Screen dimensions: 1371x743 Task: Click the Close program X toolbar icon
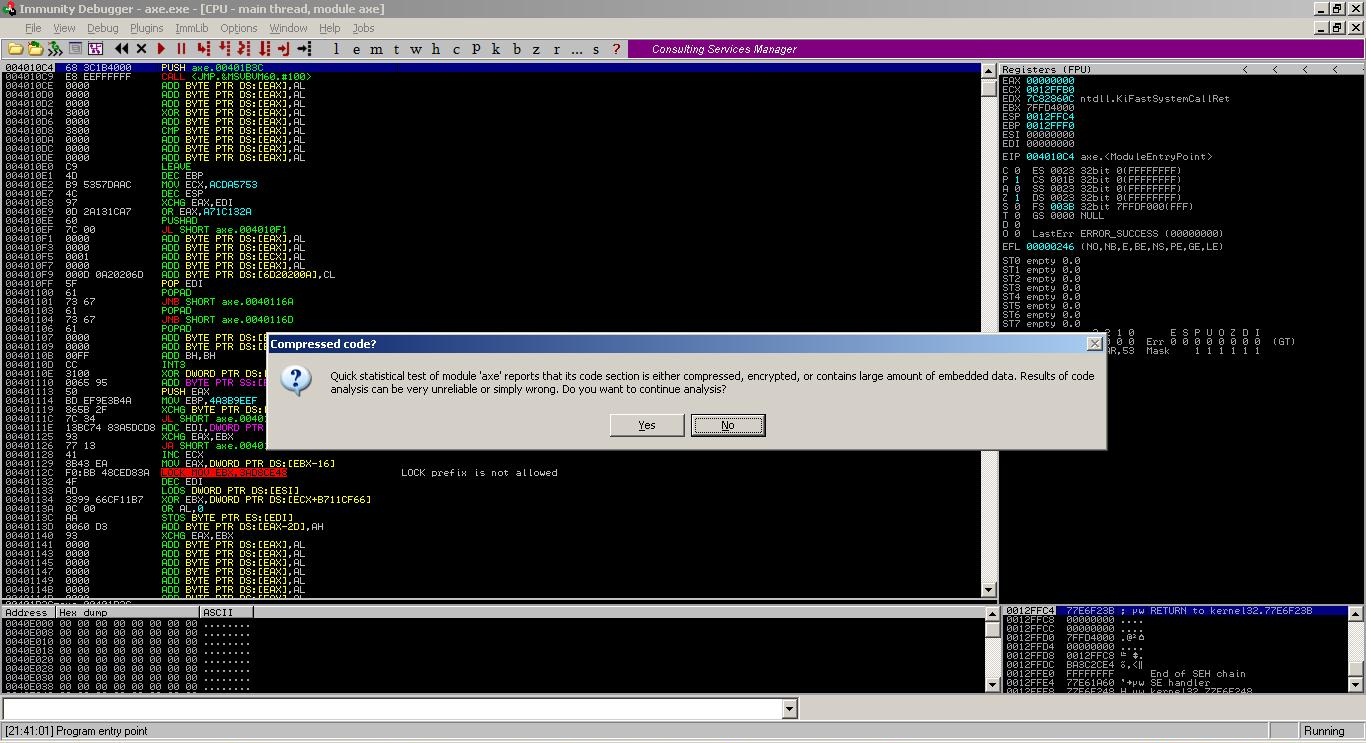point(141,48)
